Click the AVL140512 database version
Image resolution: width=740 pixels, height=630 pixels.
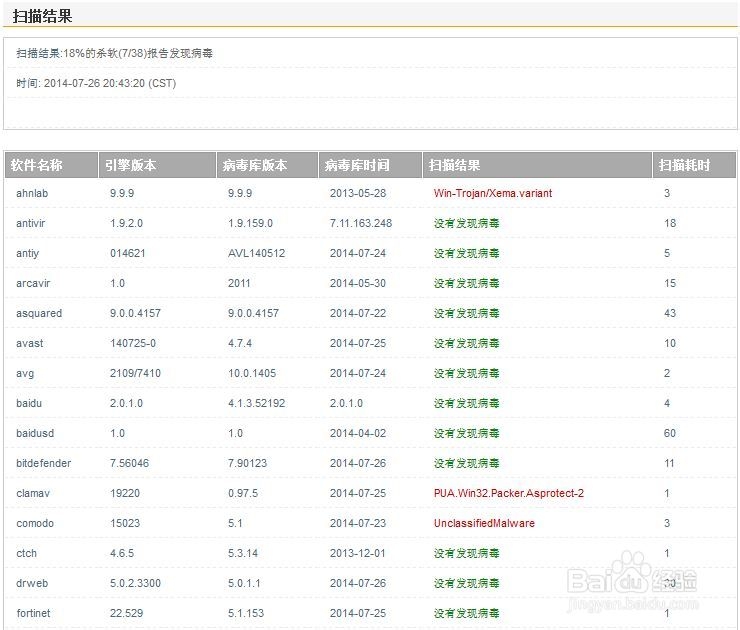click(257, 253)
